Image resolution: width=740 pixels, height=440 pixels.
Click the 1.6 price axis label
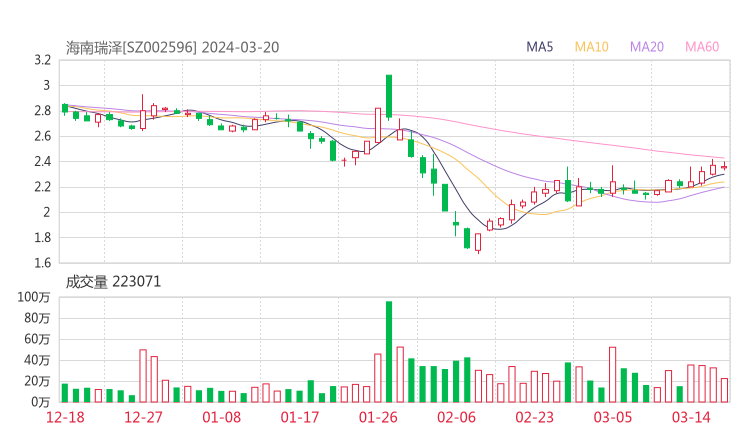tap(41, 263)
